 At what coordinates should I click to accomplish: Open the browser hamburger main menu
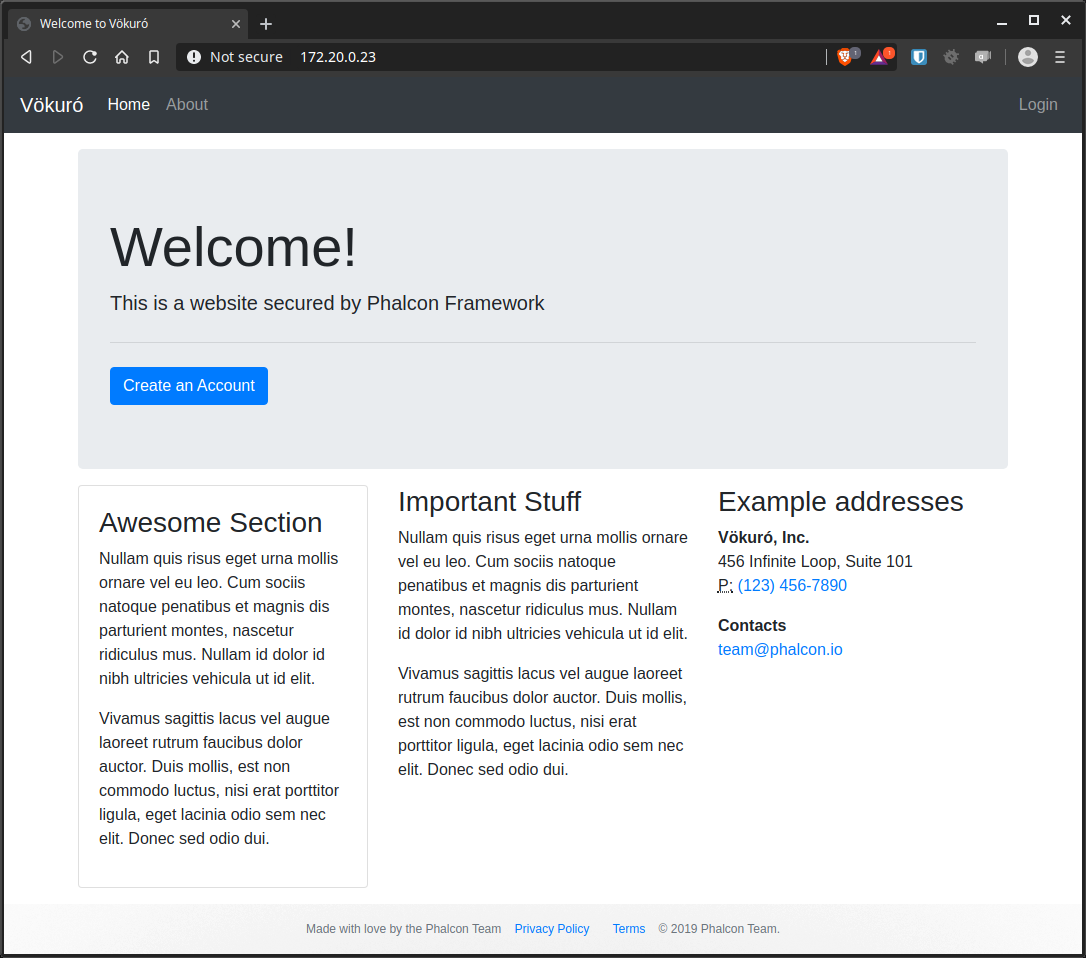point(1060,57)
